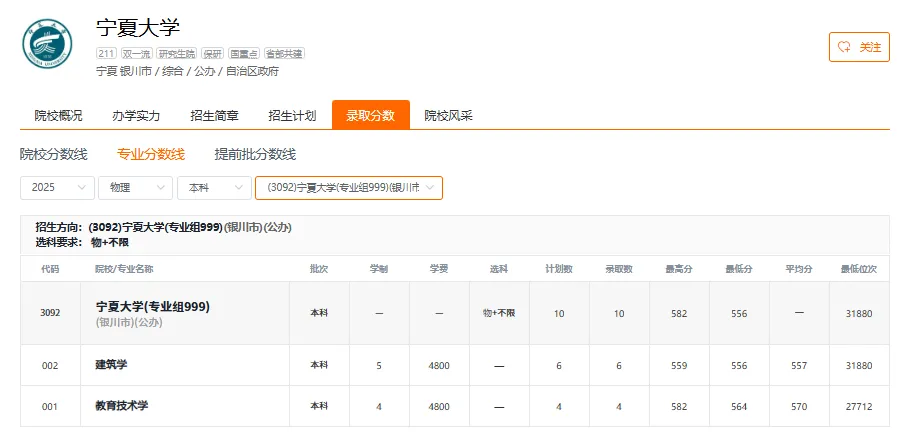Image resolution: width=924 pixels, height=438 pixels.
Task: Click the 选科 column header
Action: [499, 269]
